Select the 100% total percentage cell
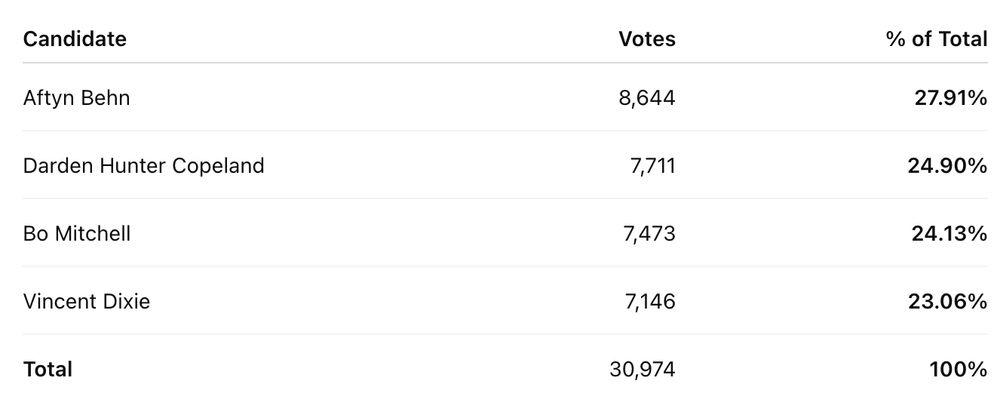The width and height of the screenshot is (1000, 418). tap(957, 369)
